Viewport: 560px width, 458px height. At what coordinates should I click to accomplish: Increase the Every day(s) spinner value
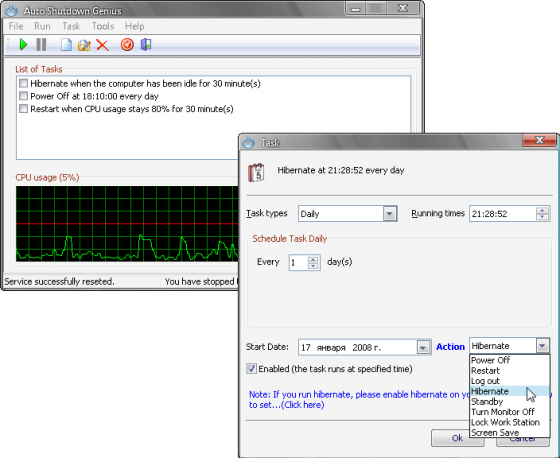tap(313, 259)
